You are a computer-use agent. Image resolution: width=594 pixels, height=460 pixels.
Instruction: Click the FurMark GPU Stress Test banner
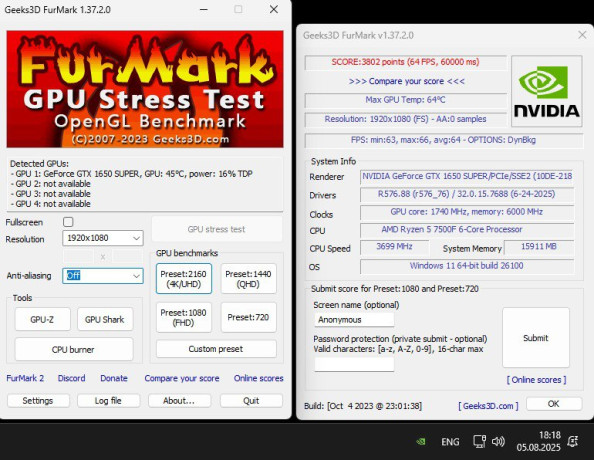click(145, 89)
